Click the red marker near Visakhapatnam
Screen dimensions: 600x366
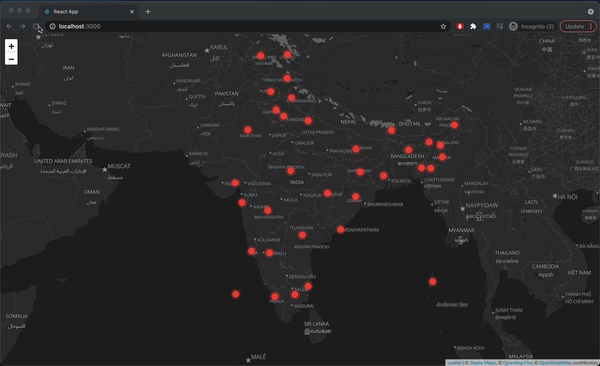pyautogui.click(x=341, y=229)
